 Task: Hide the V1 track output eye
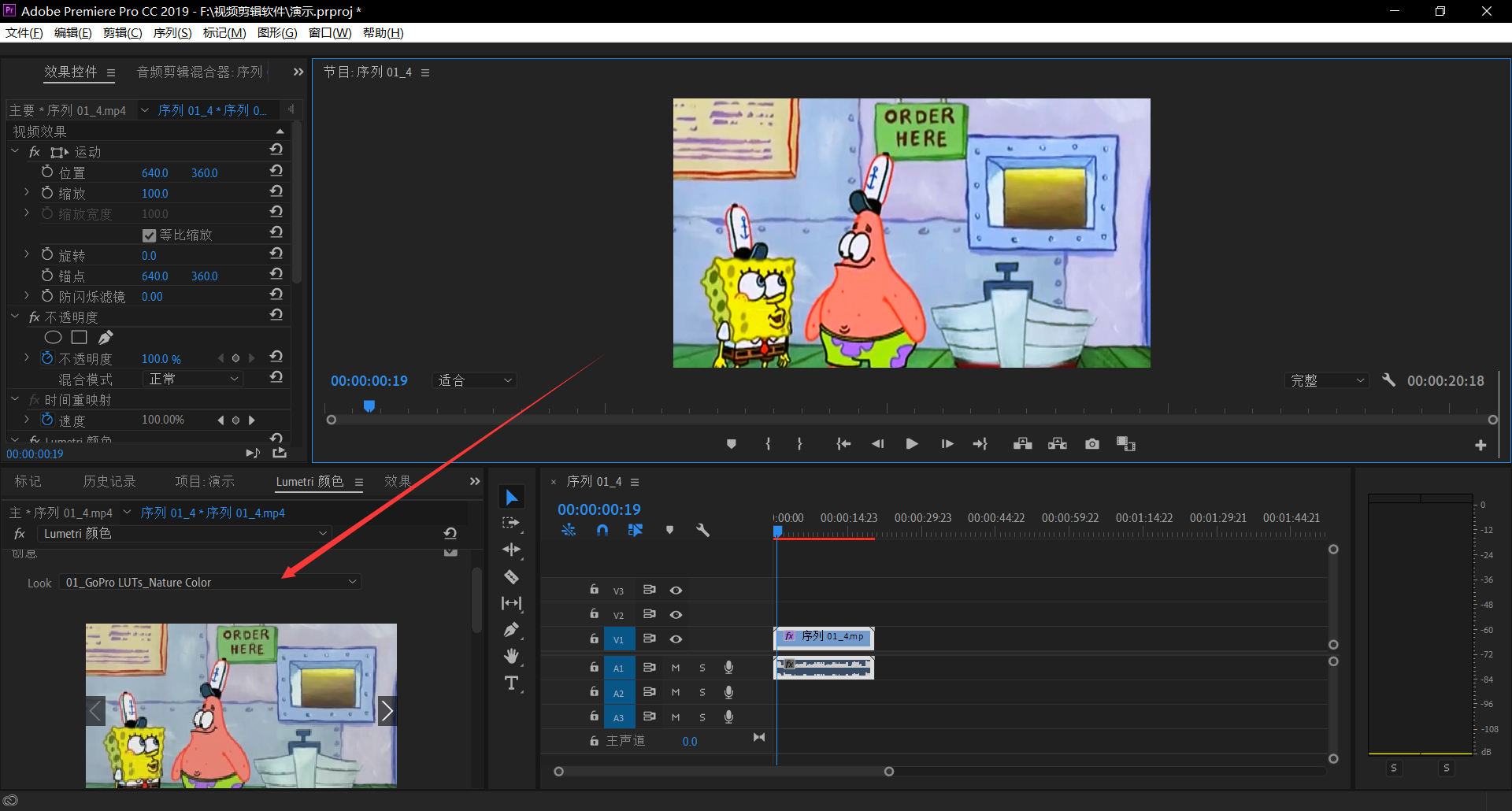click(676, 639)
